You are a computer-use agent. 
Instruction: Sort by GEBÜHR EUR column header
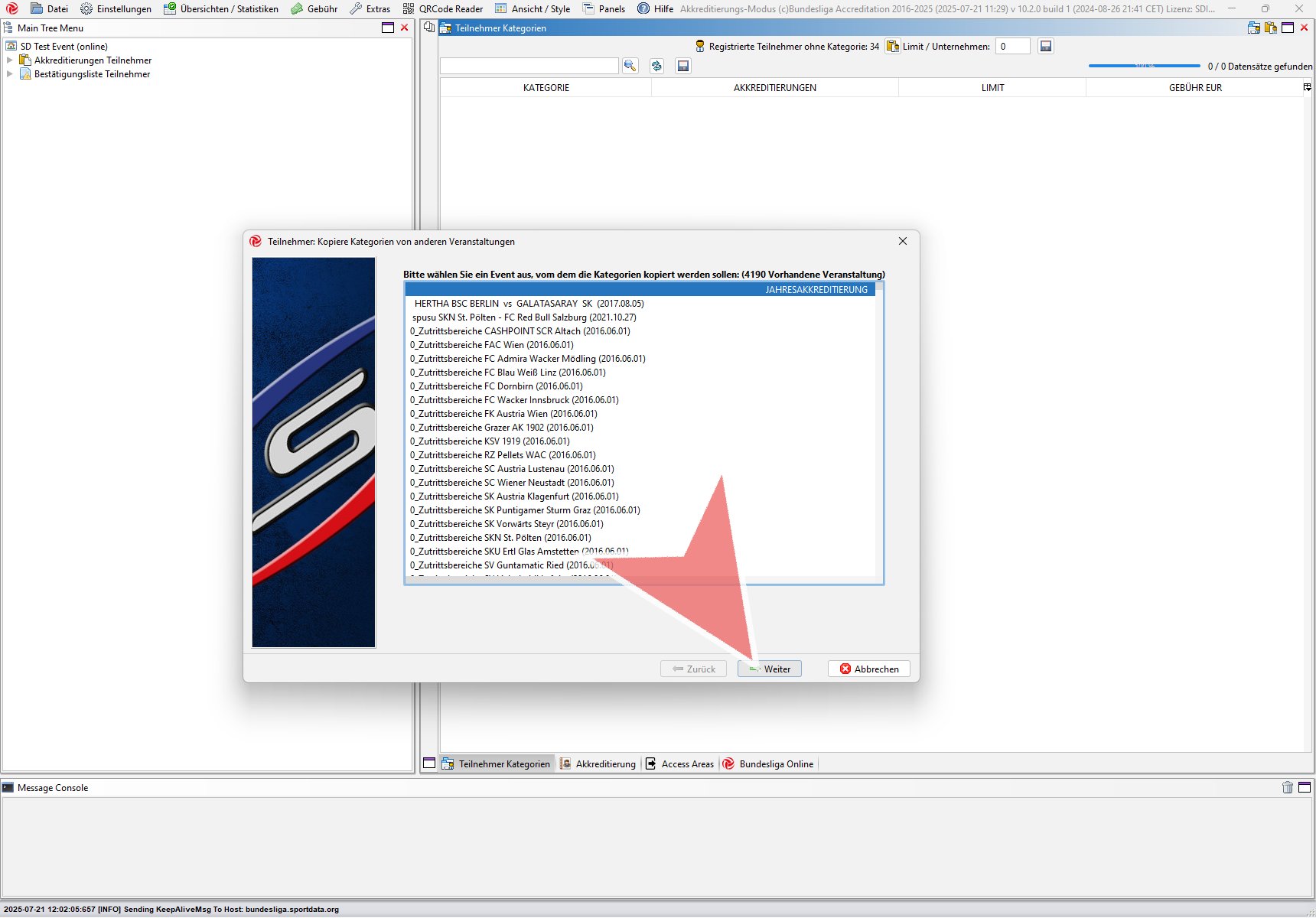pyautogui.click(x=1194, y=87)
